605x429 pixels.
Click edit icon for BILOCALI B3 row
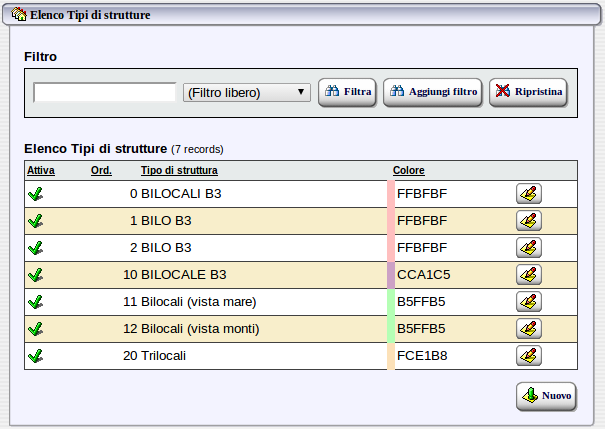(529, 193)
